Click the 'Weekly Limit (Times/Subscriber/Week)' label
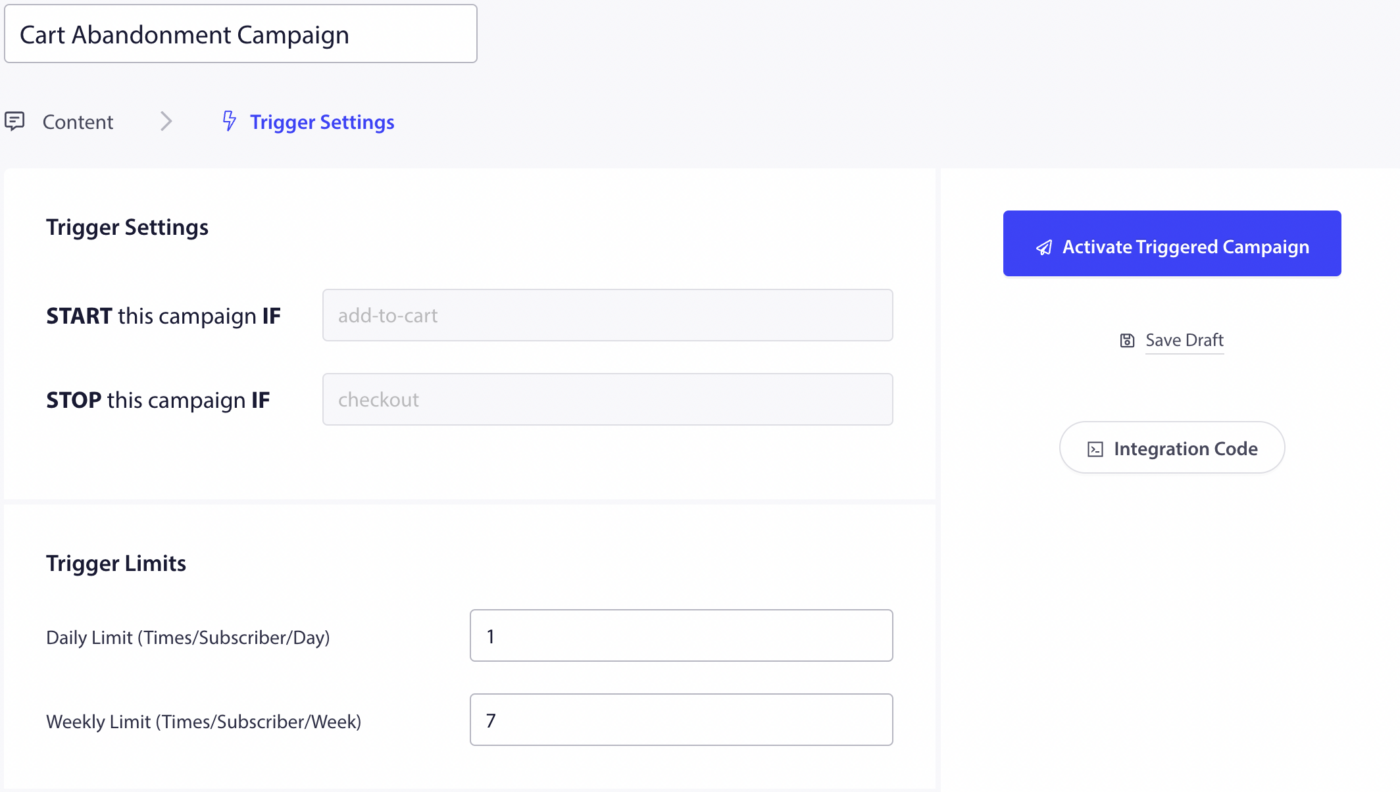This screenshot has height=792, width=1400. 204,721
